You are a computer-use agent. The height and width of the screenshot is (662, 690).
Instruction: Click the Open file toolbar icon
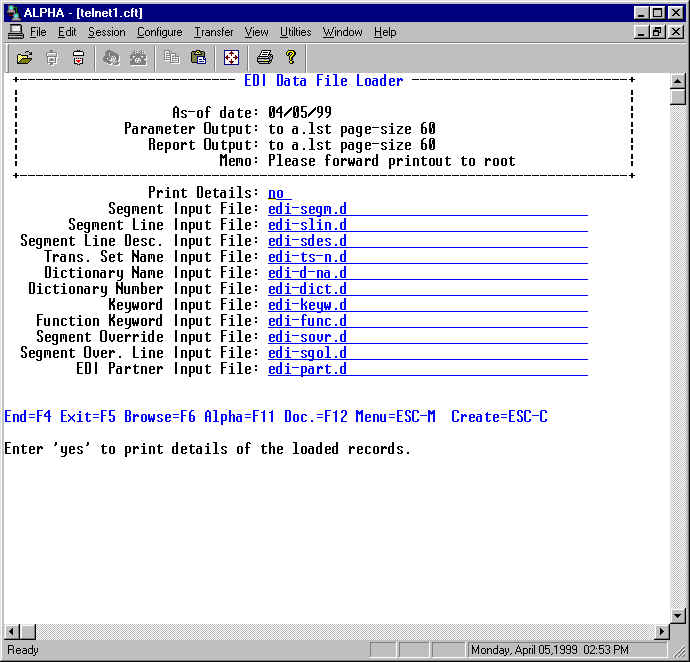coord(24,58)
